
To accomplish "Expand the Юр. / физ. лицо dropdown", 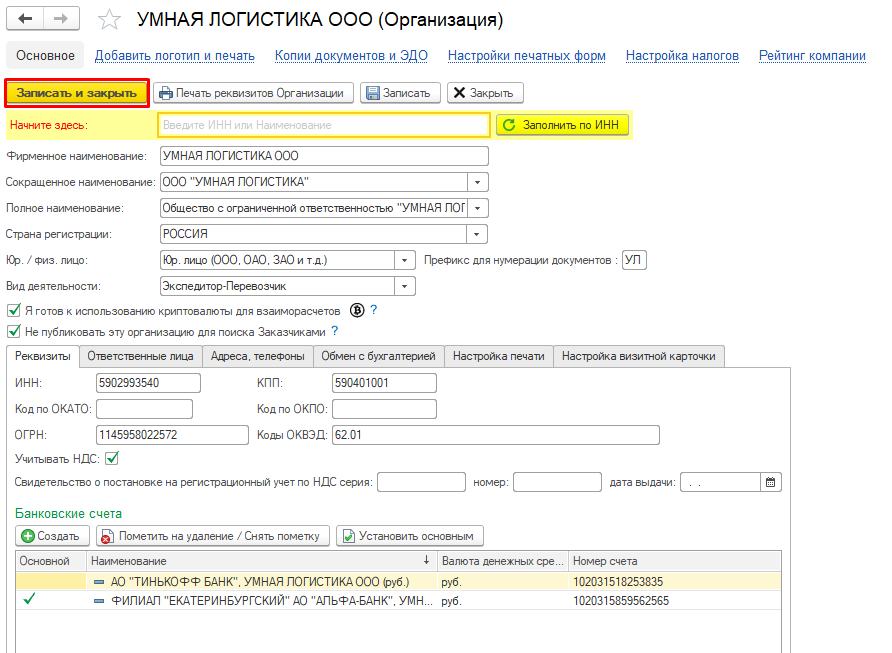I will [x=404, y=260].
